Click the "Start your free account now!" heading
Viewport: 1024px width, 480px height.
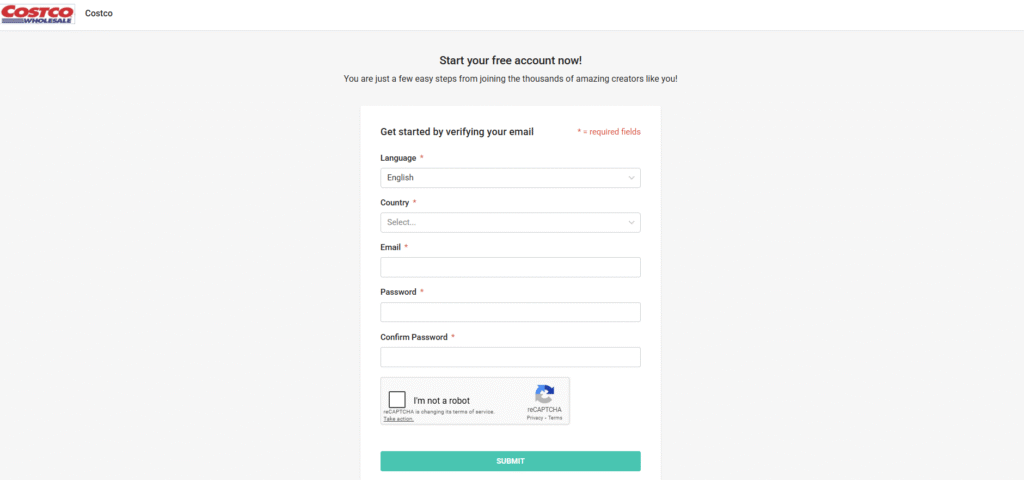[510, 61]
